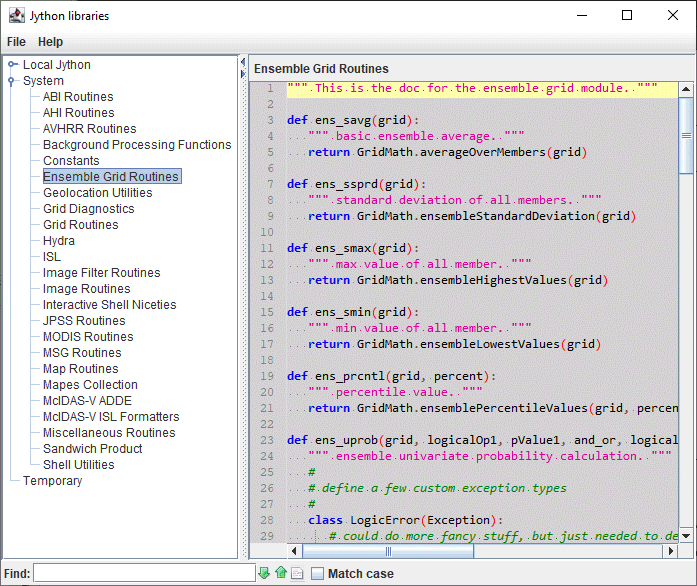Select the Local Jython label
Screen dimensions: 697x586
click(x=56, y=64)
